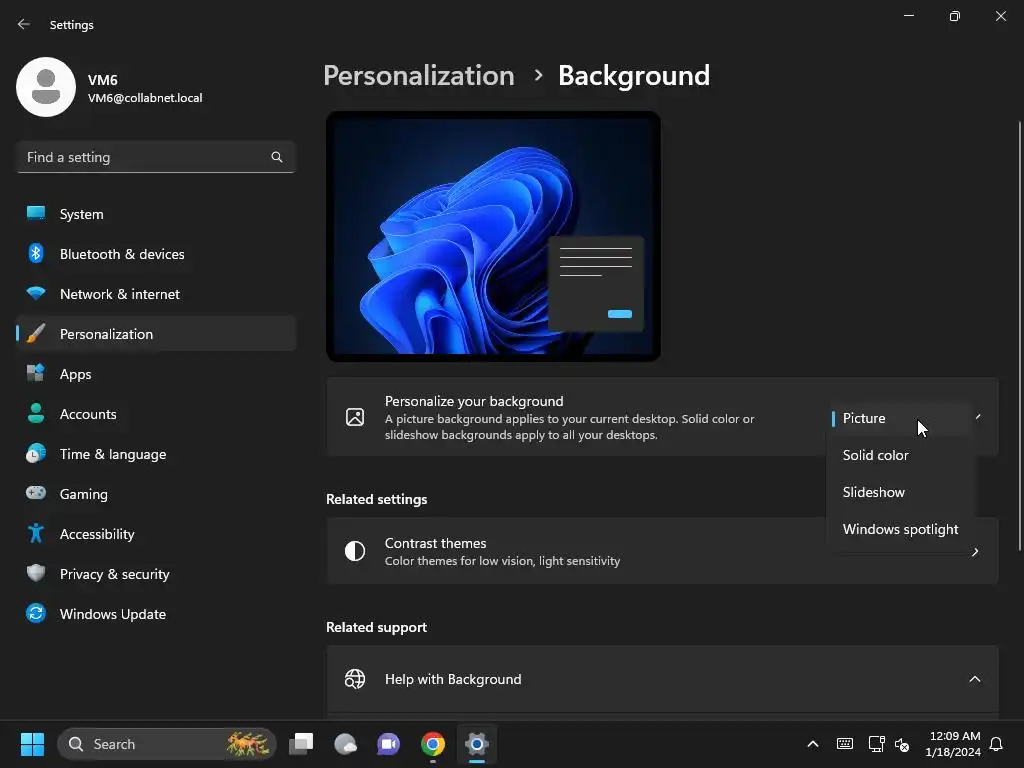This screenshot has width=1024, height=768.
Task: Click the Personalization paintbrush icon
Action: [36, 334]
